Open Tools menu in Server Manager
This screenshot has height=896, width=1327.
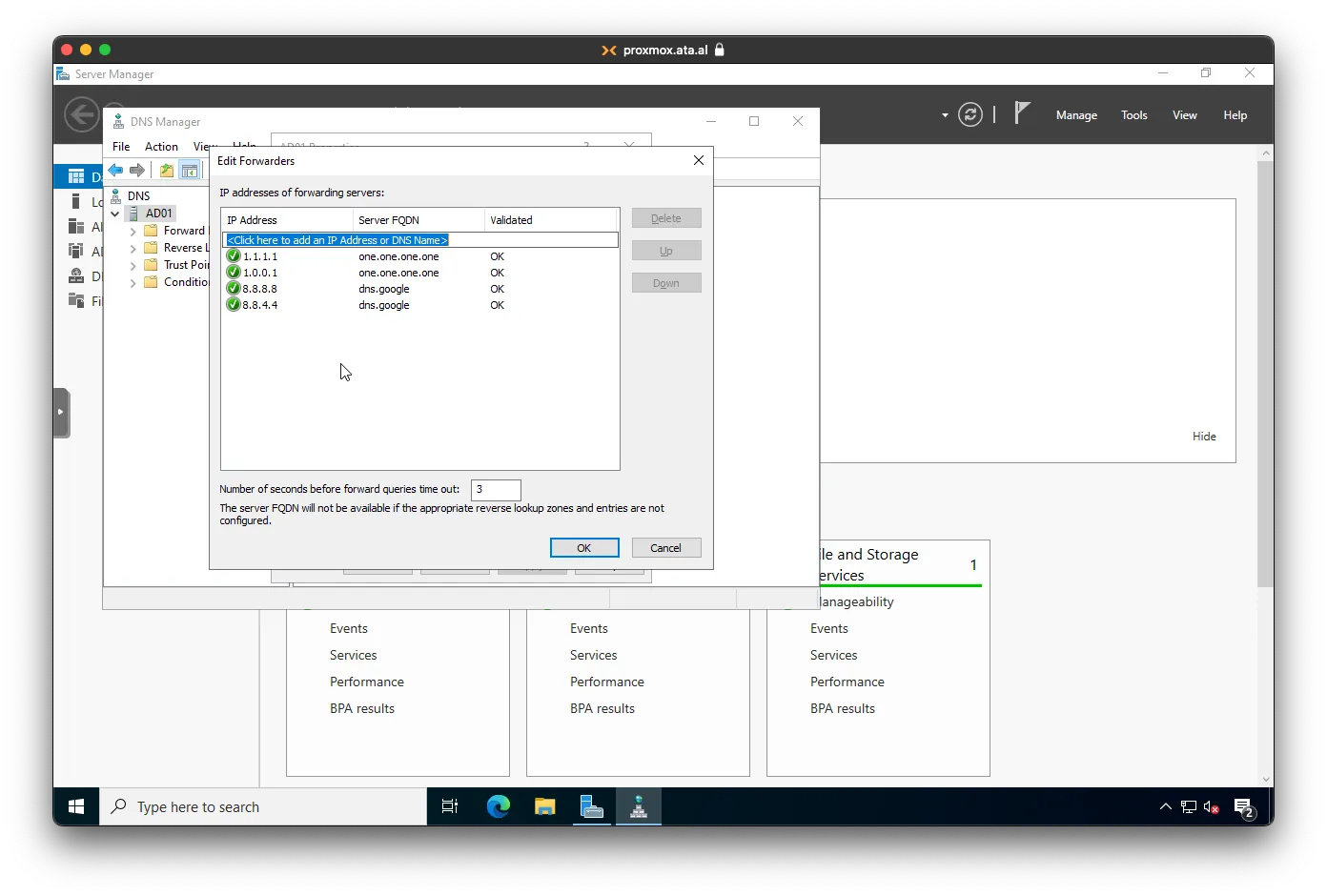pos(1134,115)
